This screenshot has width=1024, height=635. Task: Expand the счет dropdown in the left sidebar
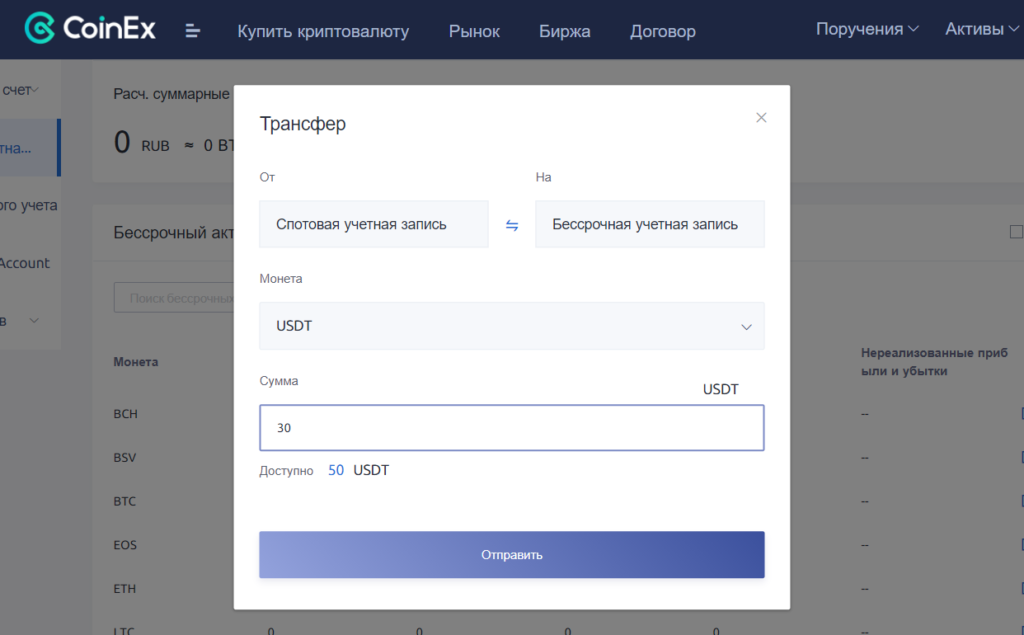(x=20, y=88)
